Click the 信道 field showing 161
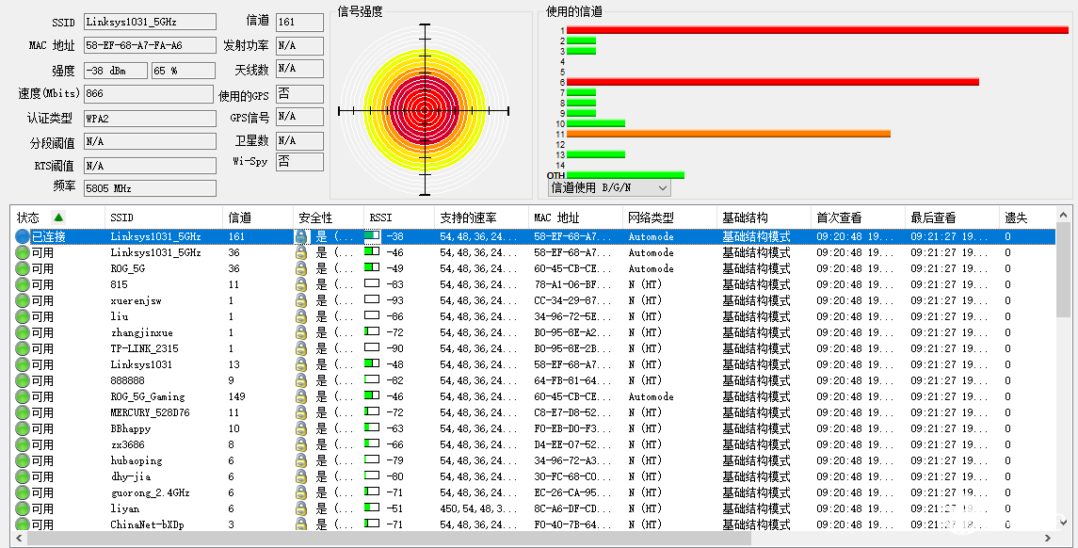1078x548 pixels. click(300, 22)
